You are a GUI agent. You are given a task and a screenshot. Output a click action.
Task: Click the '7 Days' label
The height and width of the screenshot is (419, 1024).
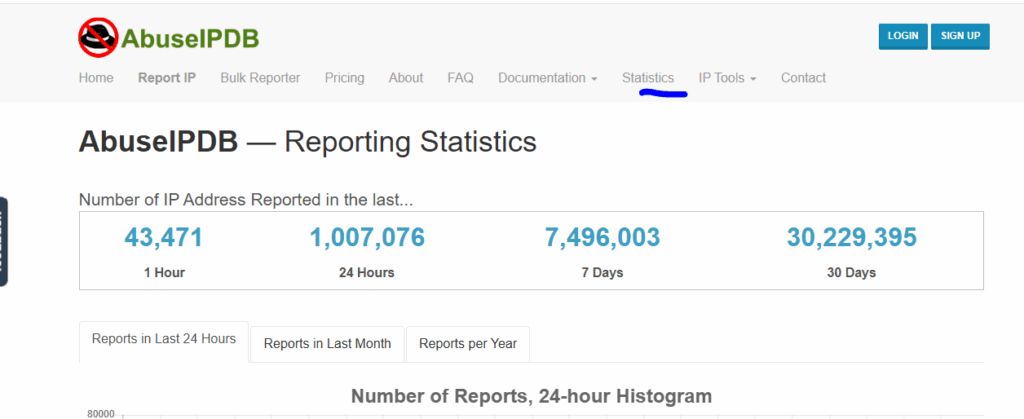click(x=602, y=273)
